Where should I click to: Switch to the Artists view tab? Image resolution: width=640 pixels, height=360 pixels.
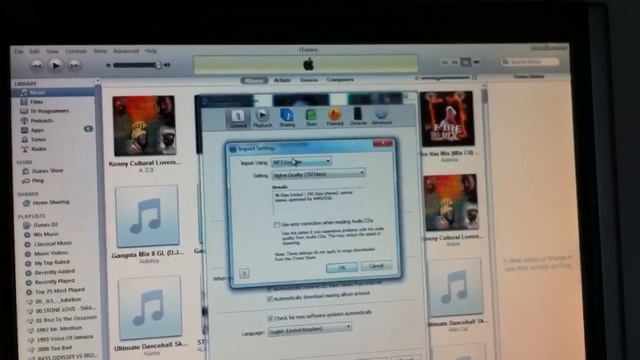[x=282, y=80]
